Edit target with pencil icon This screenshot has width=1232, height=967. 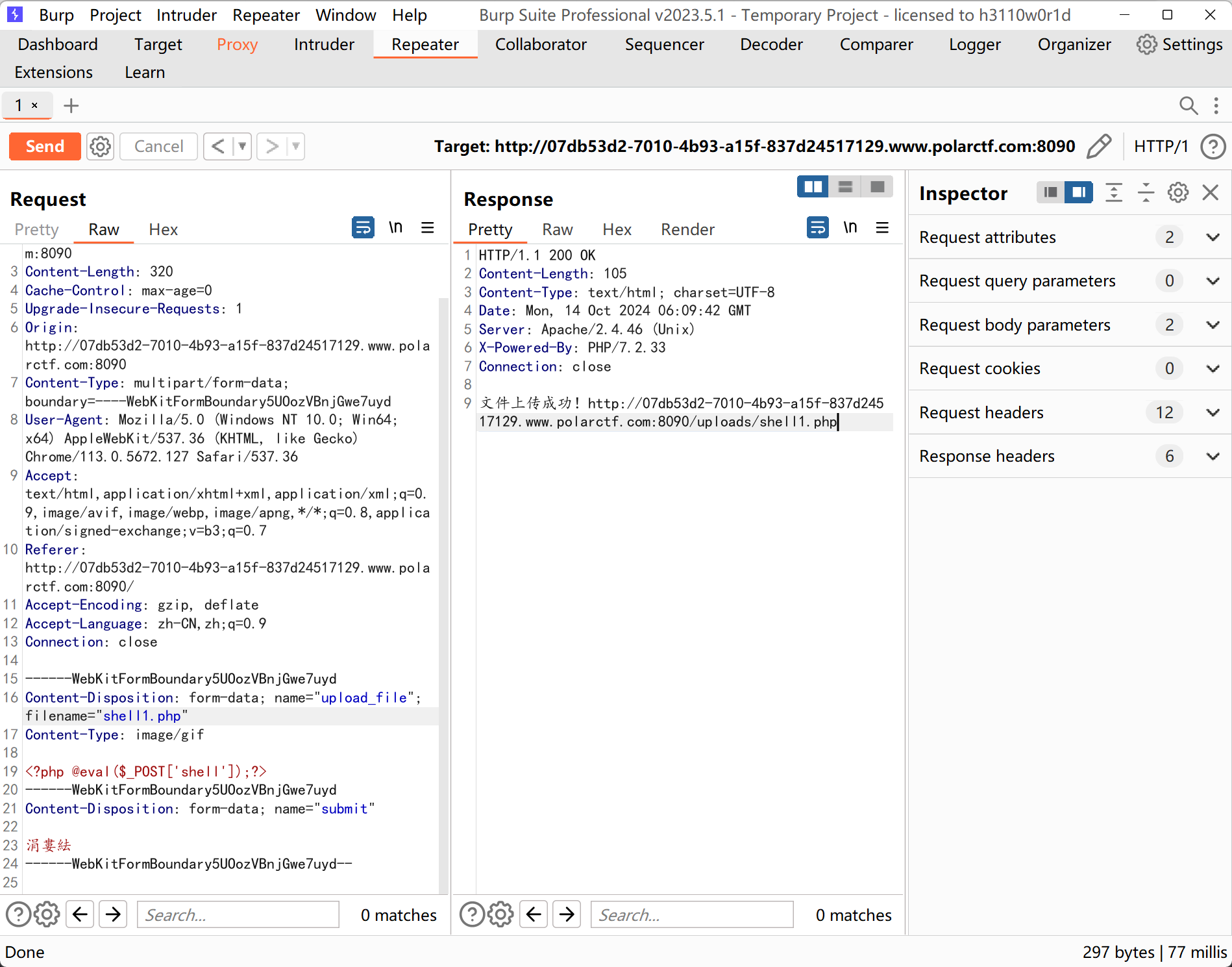point(1099,147)
